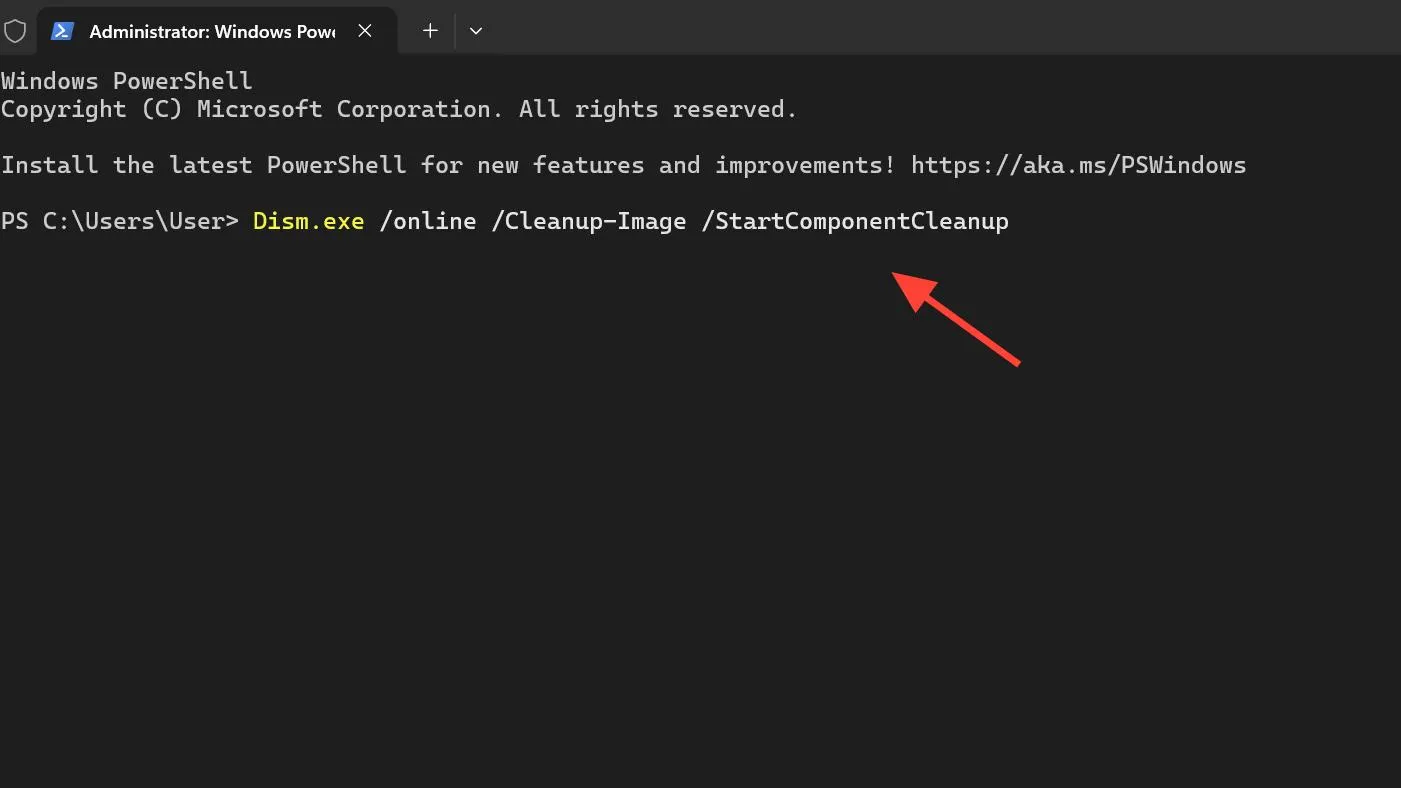Click the PS C:\Users\User> prompt
This screenshot has width=1401, height=788.
(x=120, y=221)
